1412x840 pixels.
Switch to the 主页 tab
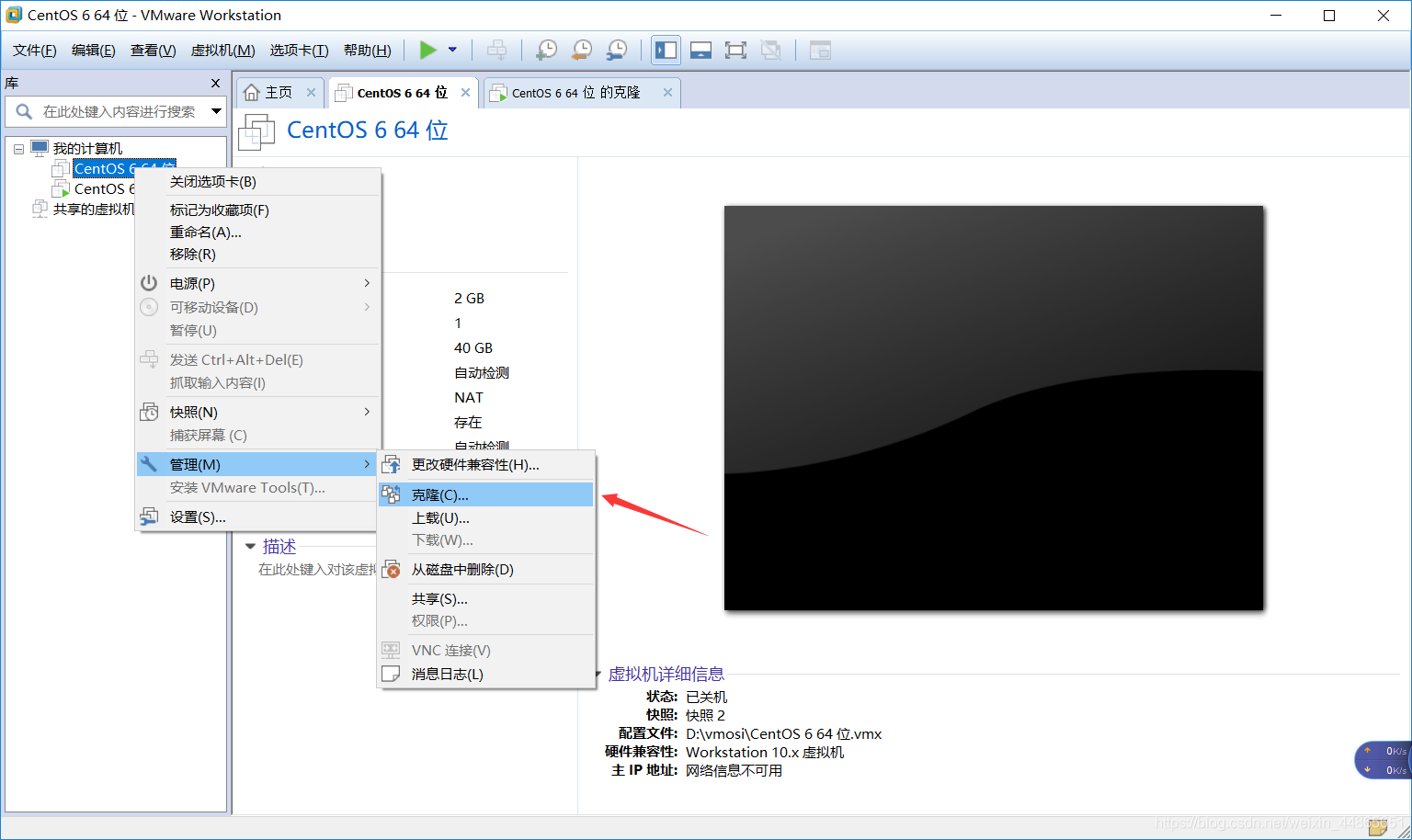(279, 92)
